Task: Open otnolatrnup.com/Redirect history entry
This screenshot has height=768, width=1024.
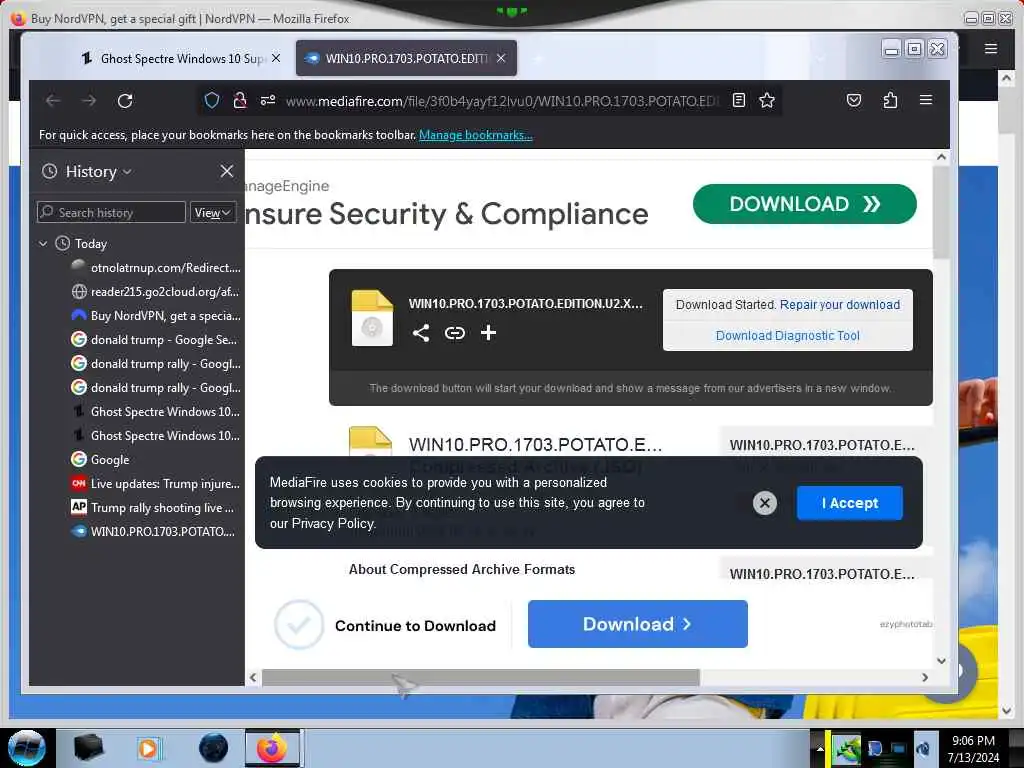Action: pyautogui.click(x=155, y=267)
